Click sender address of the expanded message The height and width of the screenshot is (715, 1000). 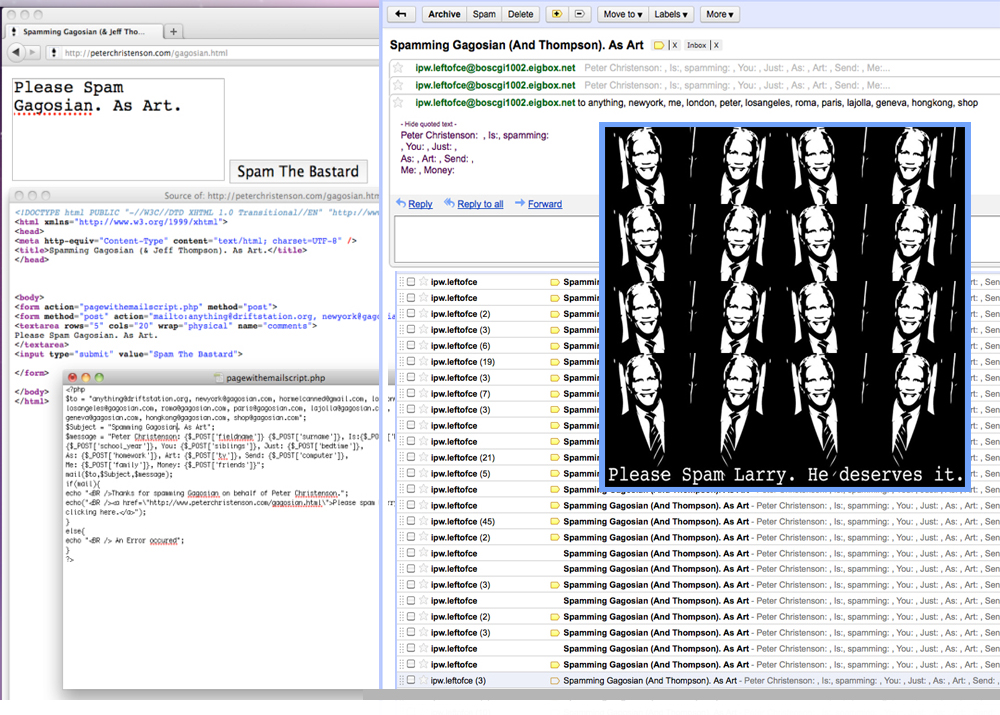[495, 103]
